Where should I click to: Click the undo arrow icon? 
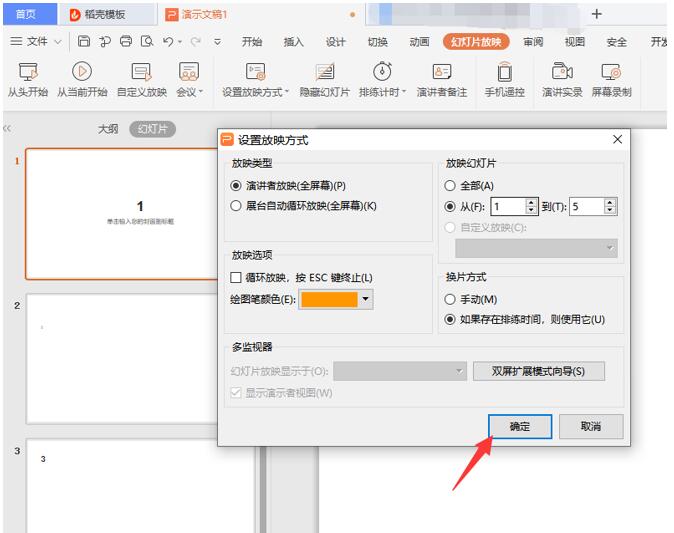click(x=168, y=41)
